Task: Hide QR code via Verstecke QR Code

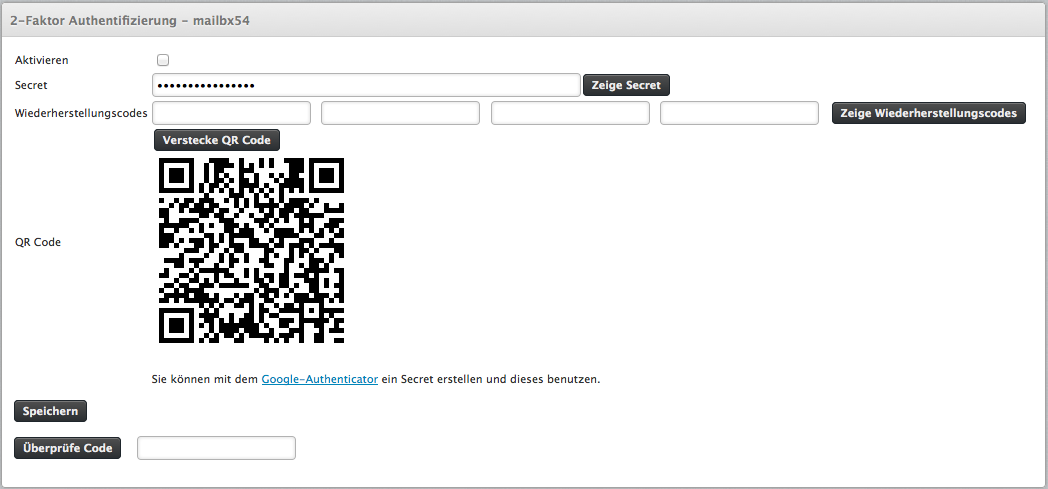Action: pyautogui.click(x=217, y=140)
